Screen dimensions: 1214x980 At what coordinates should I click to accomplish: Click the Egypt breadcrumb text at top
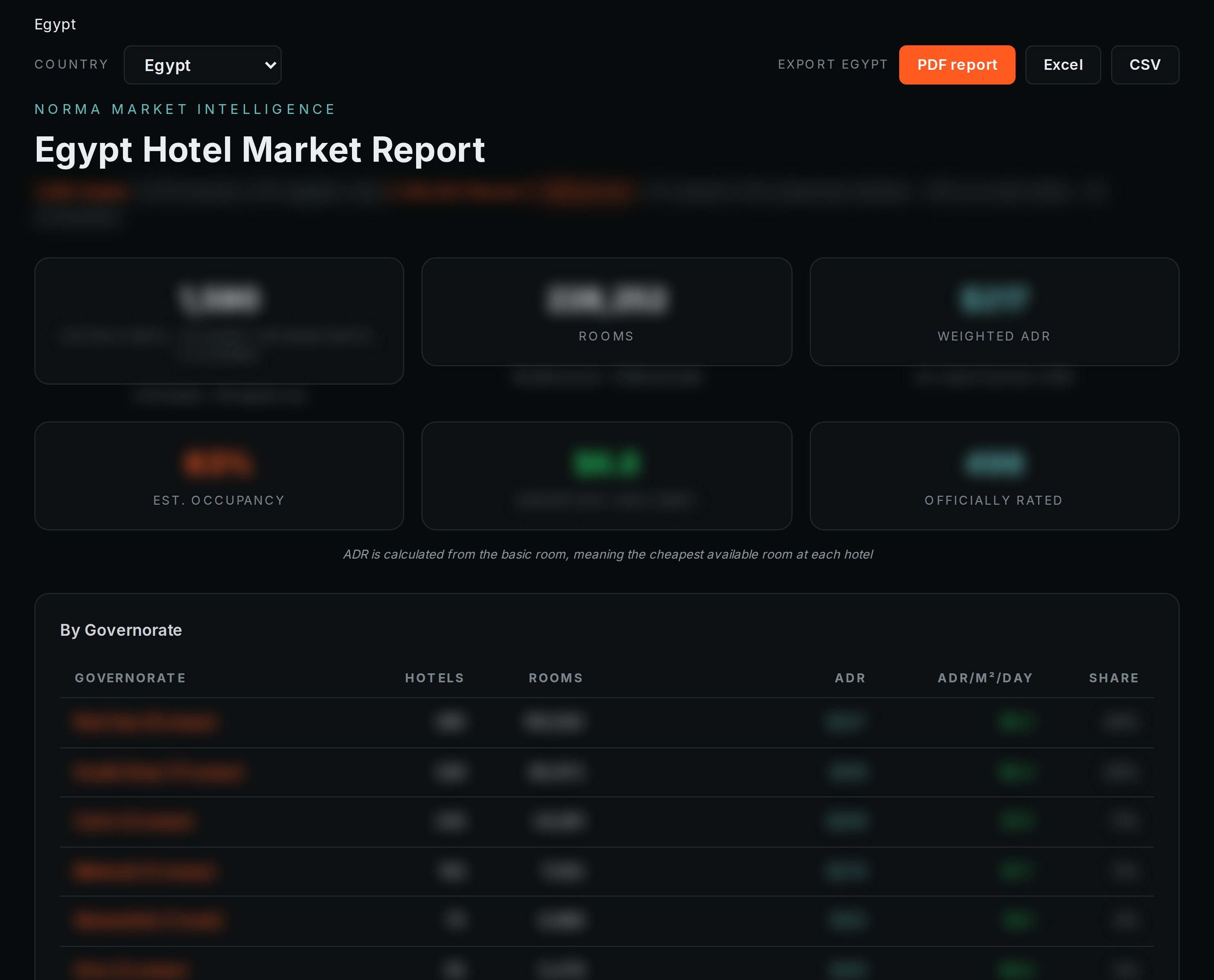coord(55,24)
